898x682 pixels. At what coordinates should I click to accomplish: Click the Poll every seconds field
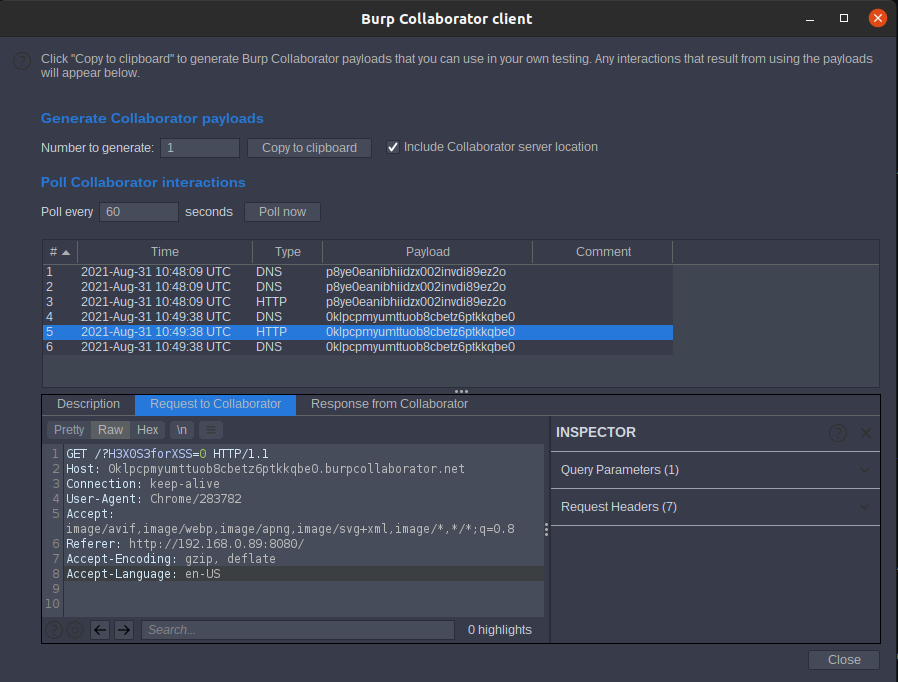pos(139,212)
